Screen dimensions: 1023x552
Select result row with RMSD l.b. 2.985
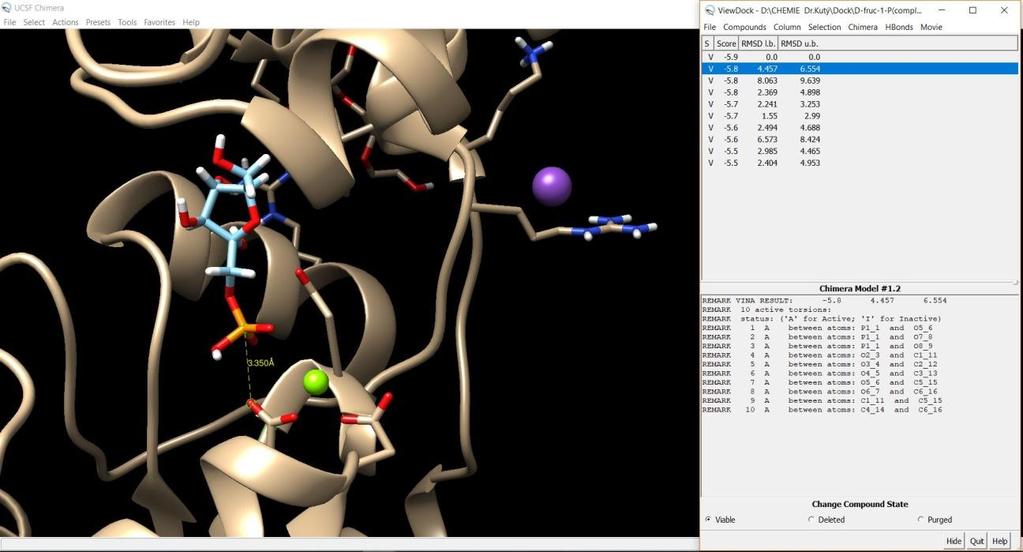click(x=859, y=151)
